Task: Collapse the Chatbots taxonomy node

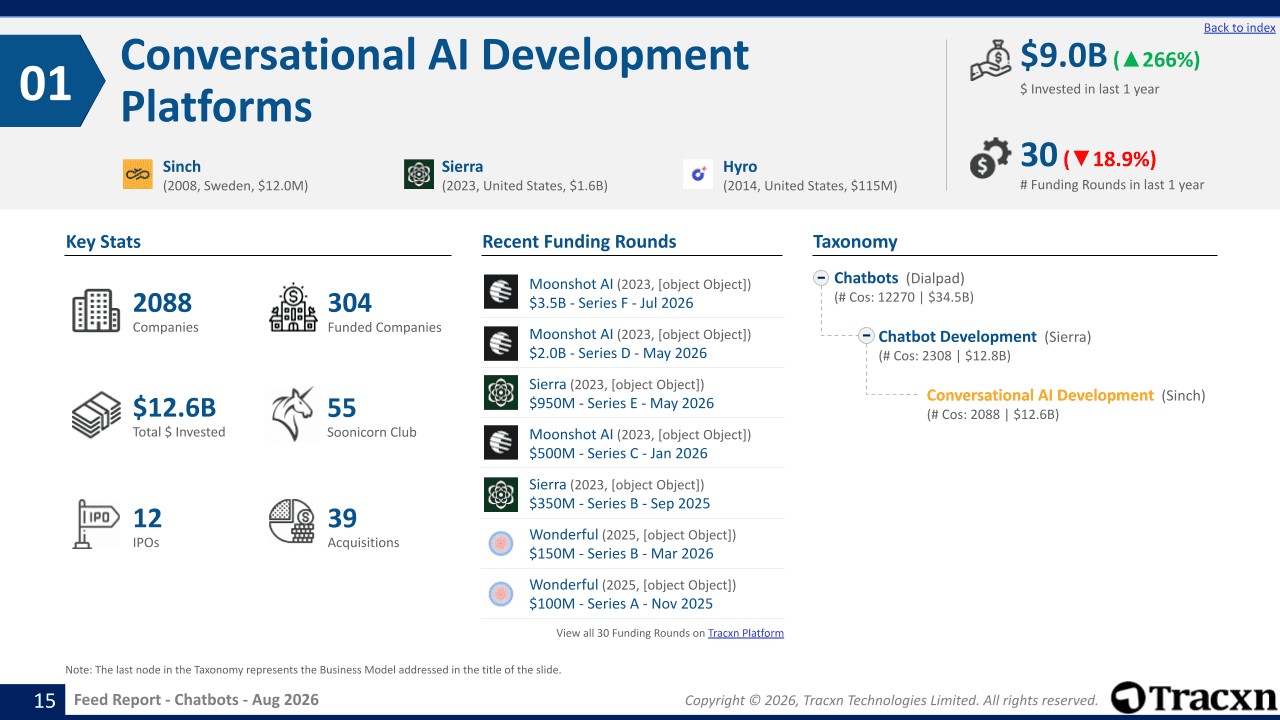Action: (x=821, y=278)
